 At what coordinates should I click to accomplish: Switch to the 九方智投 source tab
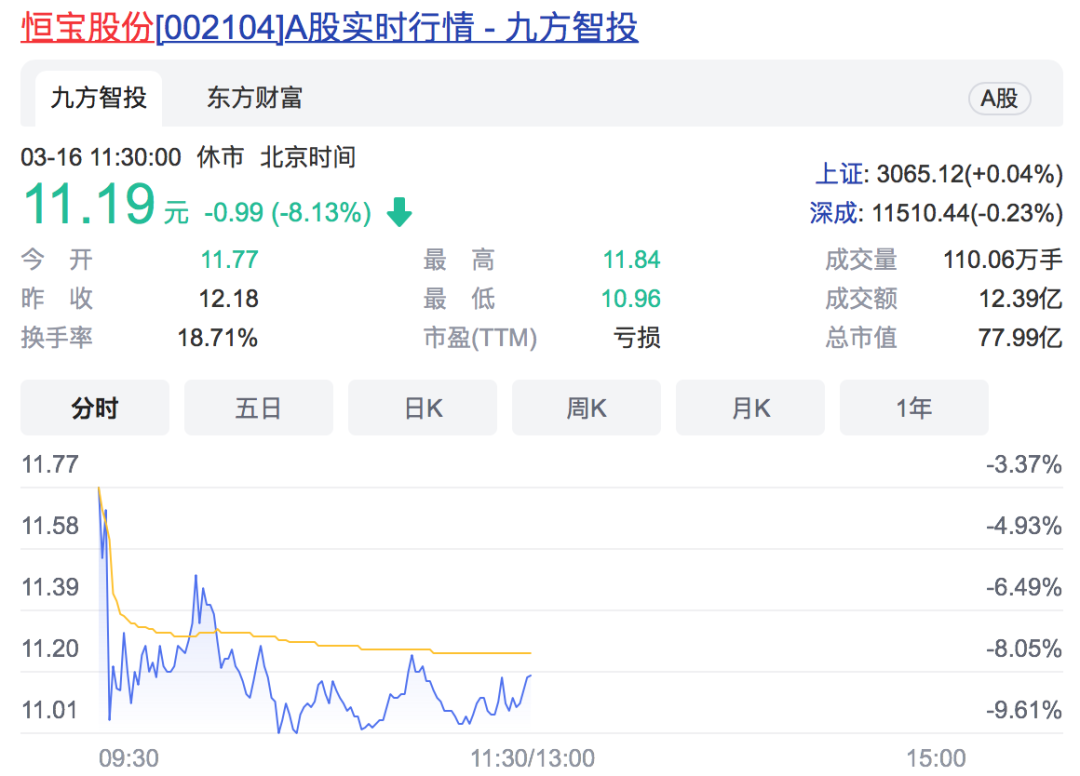point(98,98)
